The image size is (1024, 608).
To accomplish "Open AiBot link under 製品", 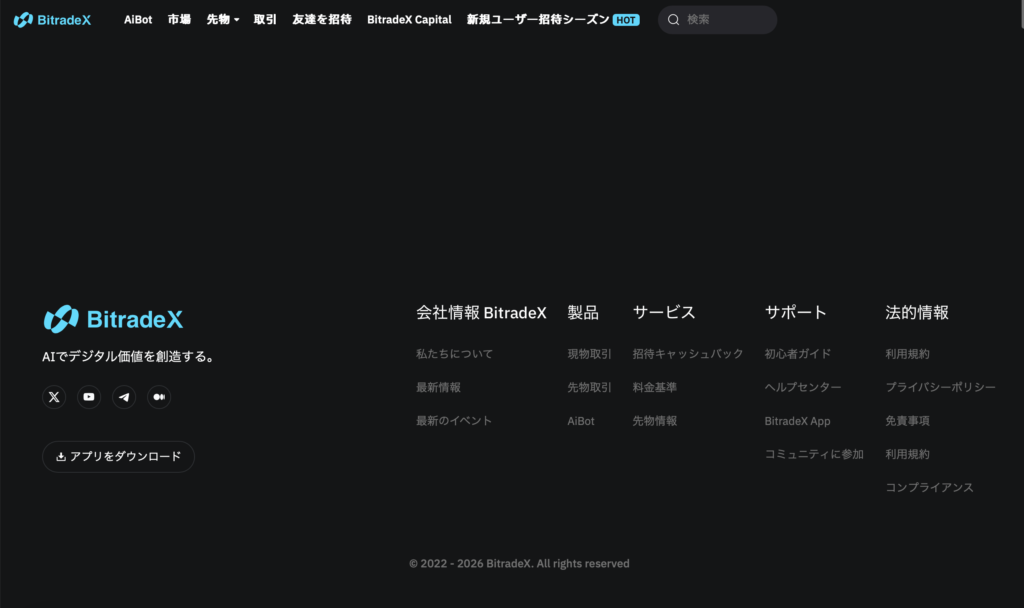I will tap(581, 421).
